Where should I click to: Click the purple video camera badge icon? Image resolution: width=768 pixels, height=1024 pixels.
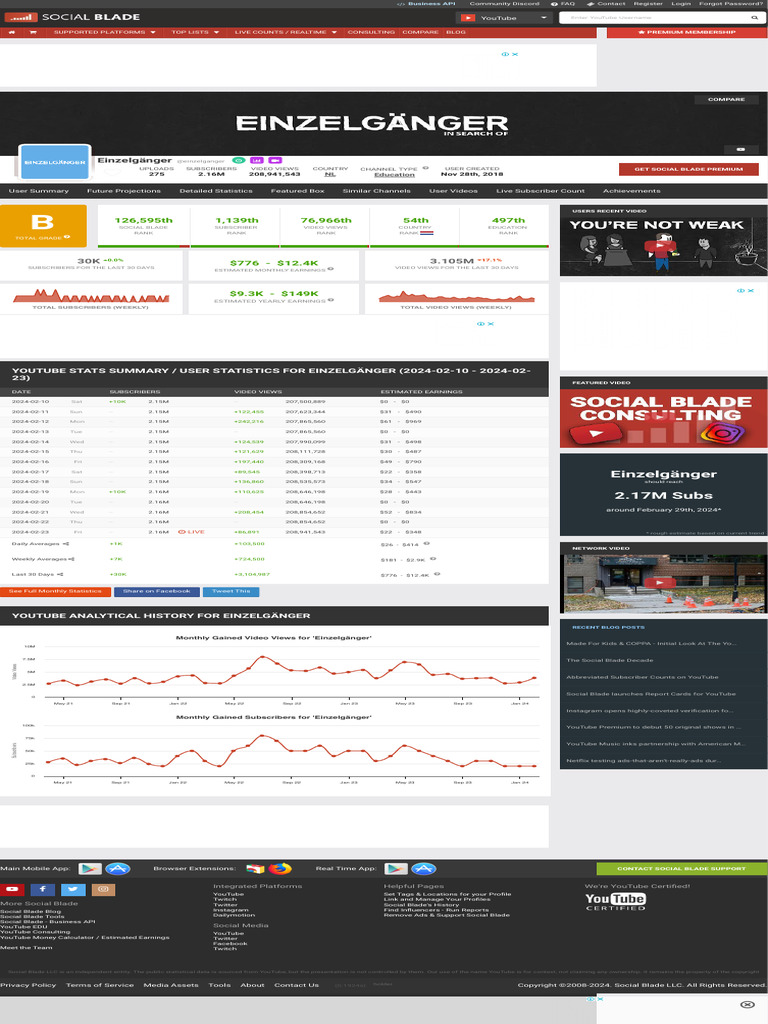(275, 160)
